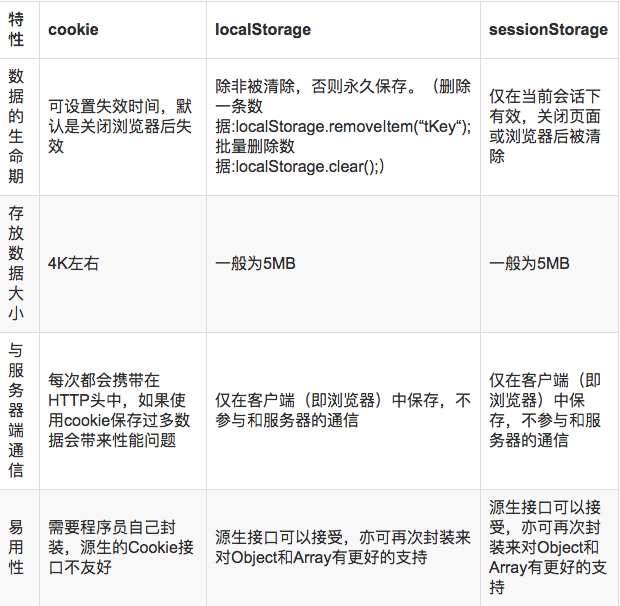Click the 特性 header cell

pos(16,29)
